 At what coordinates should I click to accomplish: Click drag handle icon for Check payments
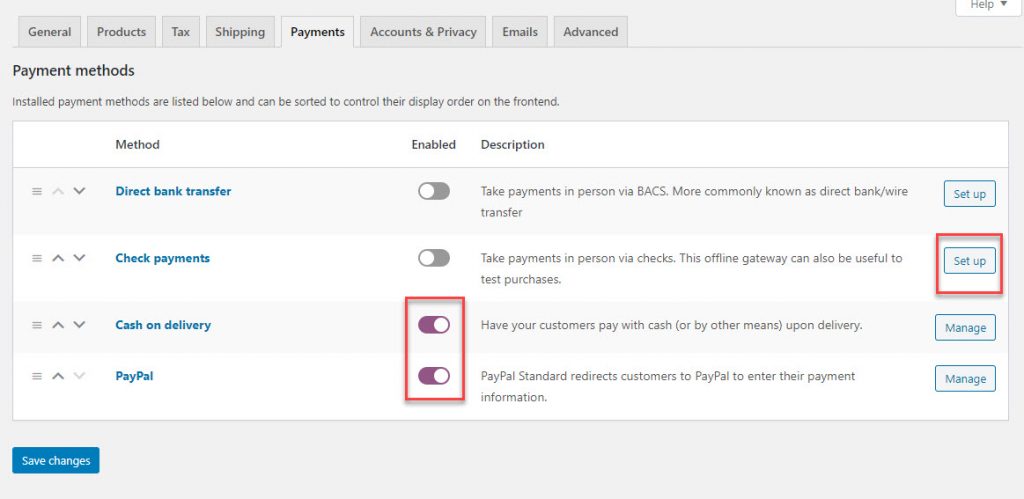[x=37, y=258]
